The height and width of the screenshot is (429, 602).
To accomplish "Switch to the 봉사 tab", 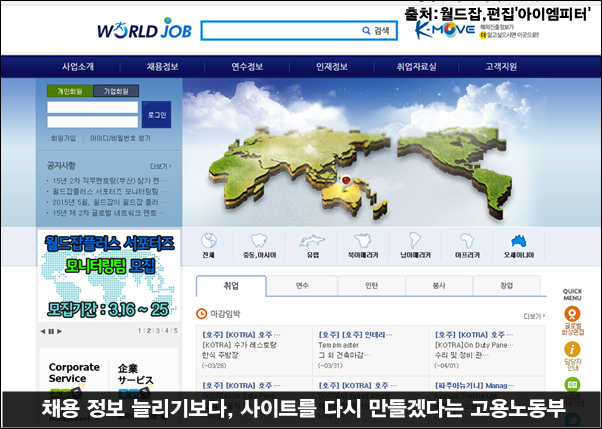I will click(439, 286).
